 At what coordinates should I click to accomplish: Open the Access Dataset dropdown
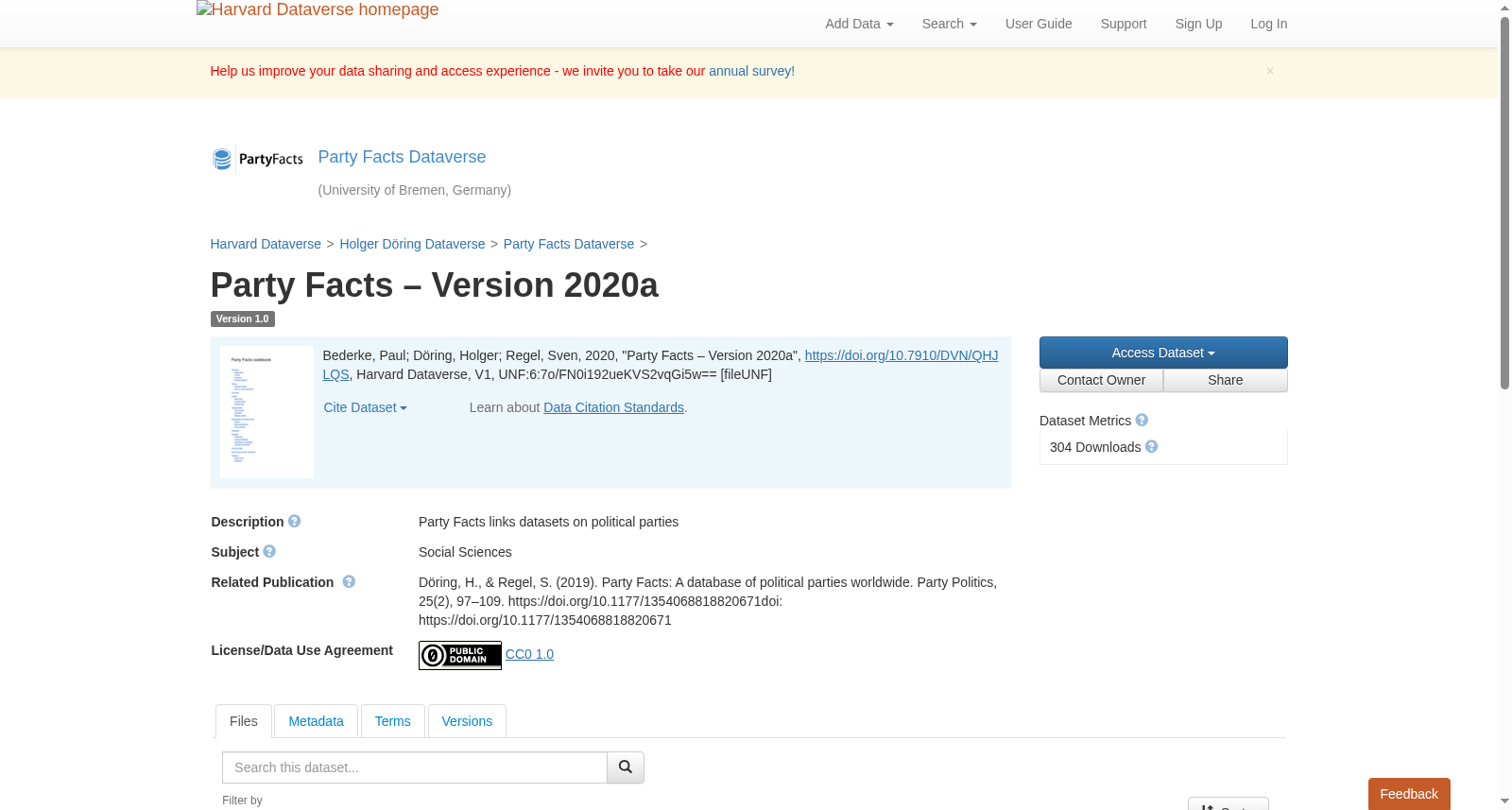click(x=1163, y=353)
